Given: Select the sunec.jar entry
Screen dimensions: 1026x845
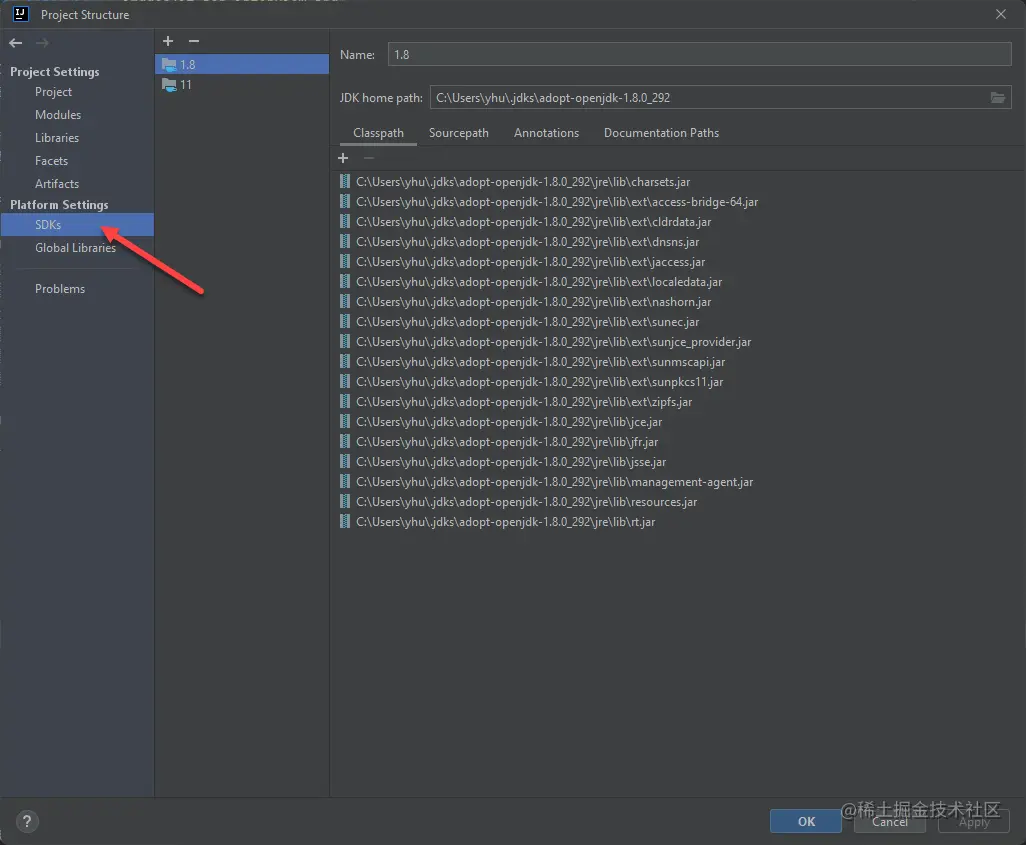Looking at the screenshot, I should click(x=527, y=321).
